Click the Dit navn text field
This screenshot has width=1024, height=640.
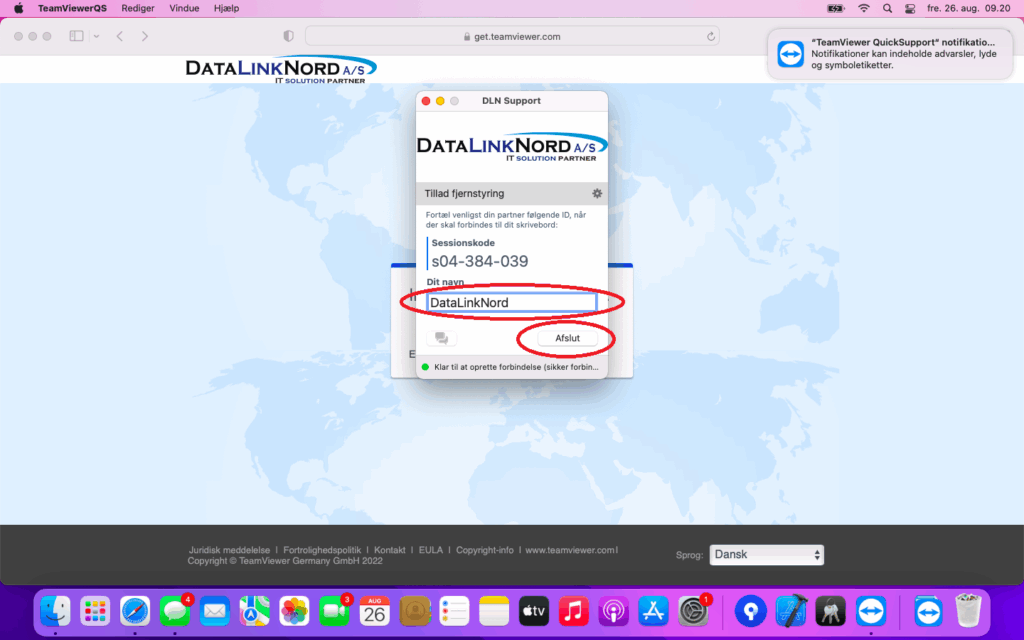click(x=511, y=302)
